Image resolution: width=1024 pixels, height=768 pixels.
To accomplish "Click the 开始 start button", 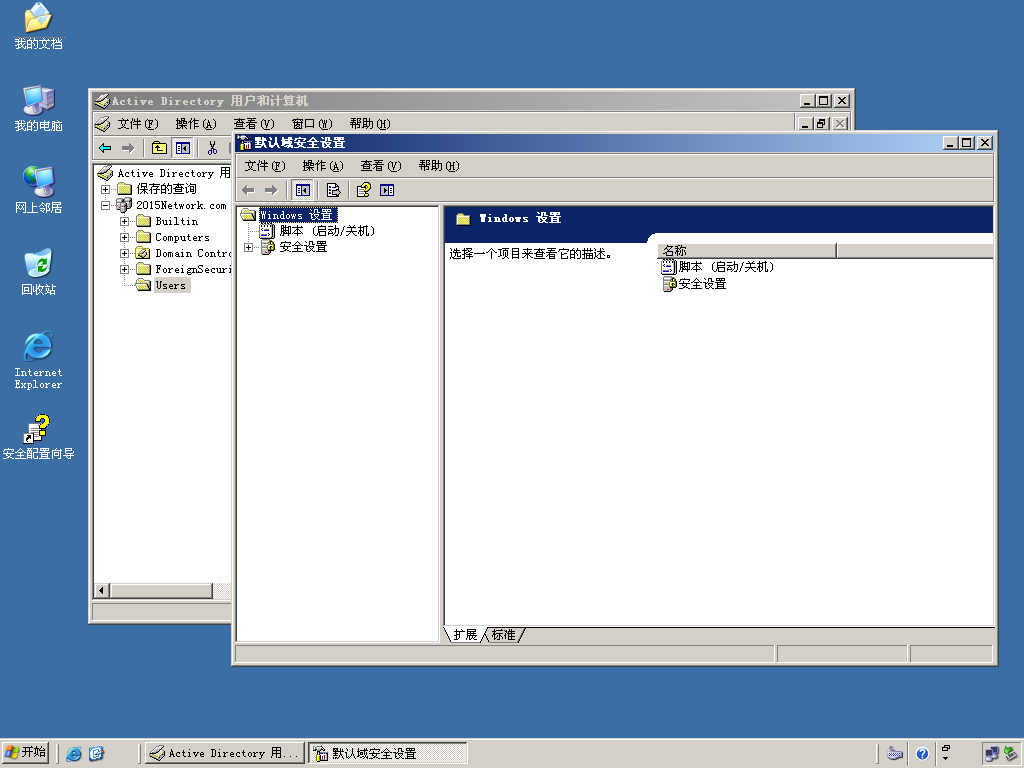I will click(x=25, y=753).
